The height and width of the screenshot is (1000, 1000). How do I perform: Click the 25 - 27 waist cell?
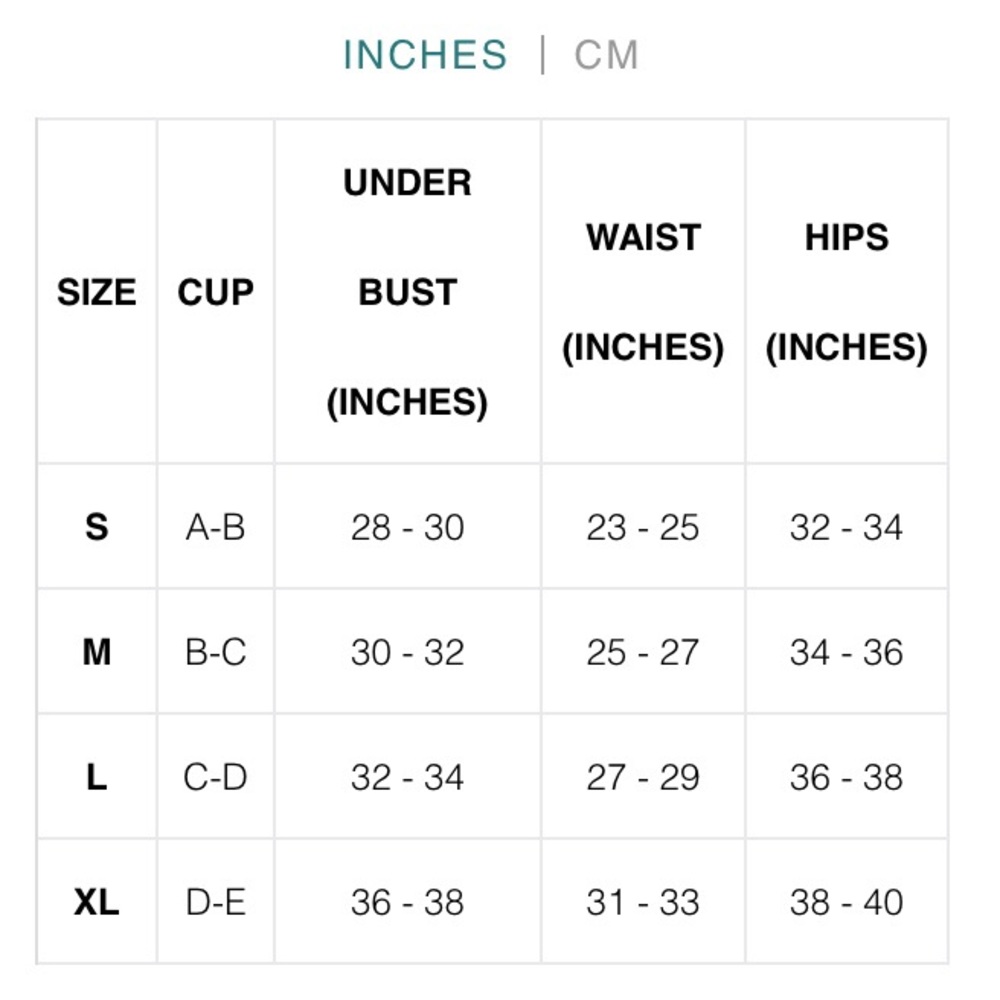[x=643, y=652]
